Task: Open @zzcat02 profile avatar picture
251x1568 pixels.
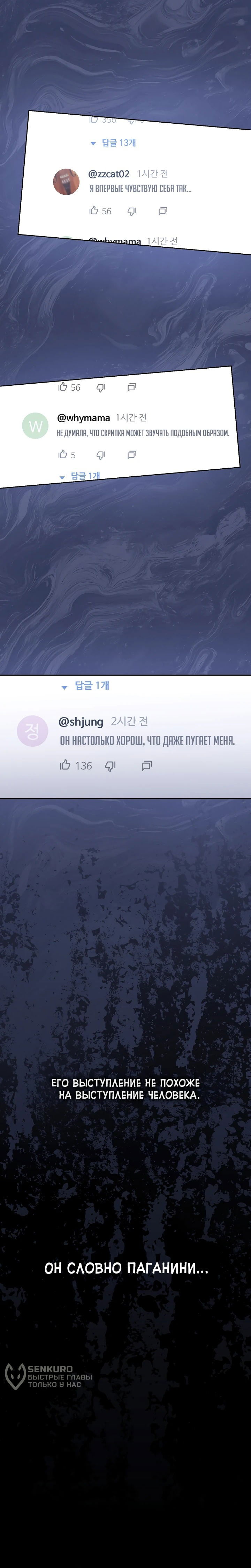Action: (x=66, y=182)
